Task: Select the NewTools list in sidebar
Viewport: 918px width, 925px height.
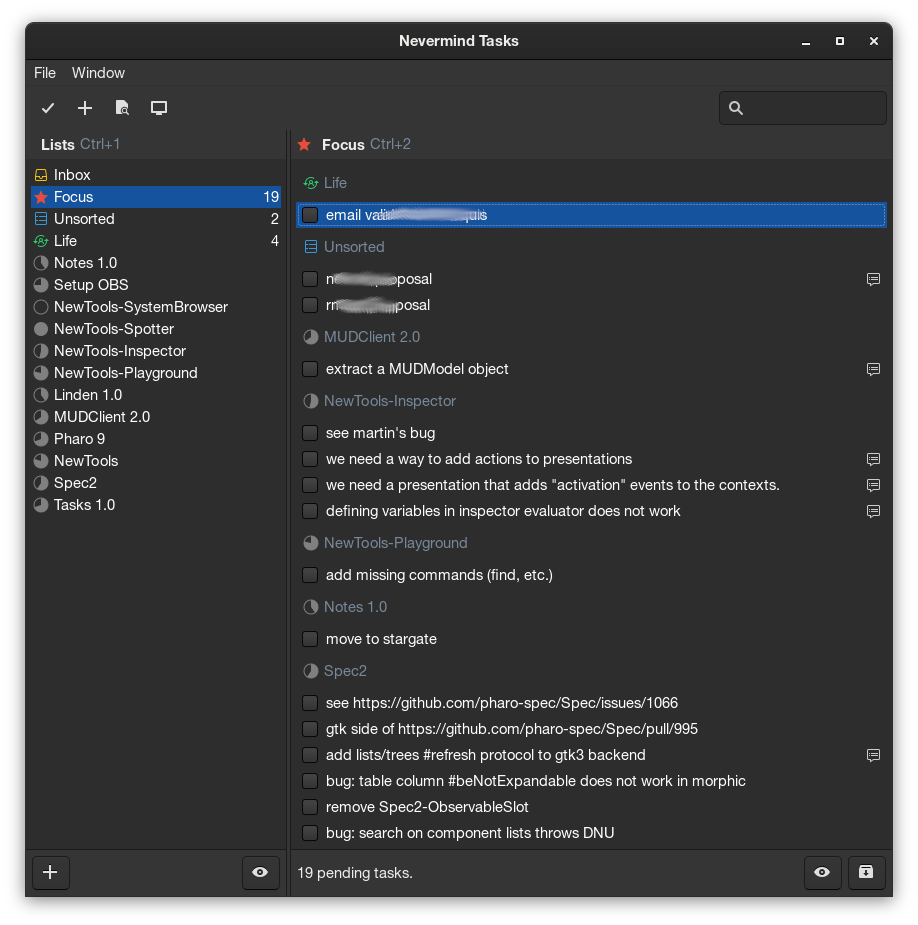Action: click(x=156, y=461)
